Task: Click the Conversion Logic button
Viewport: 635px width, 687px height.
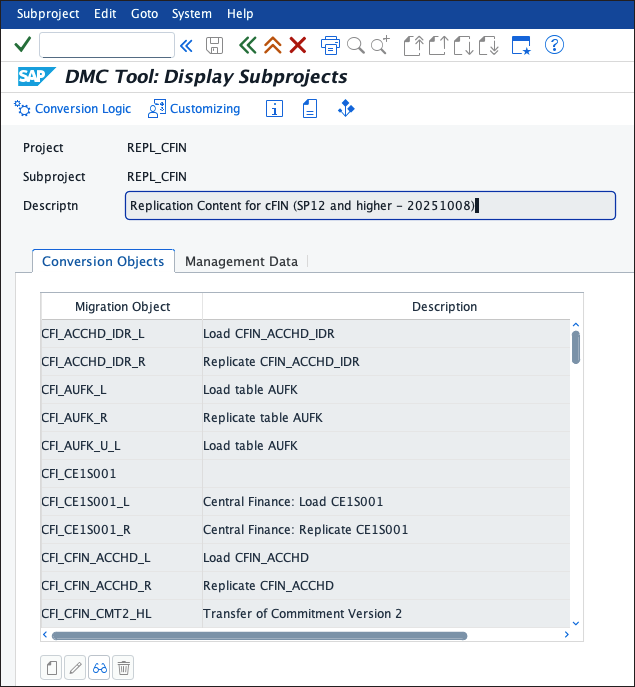Action: pos(72,109)
